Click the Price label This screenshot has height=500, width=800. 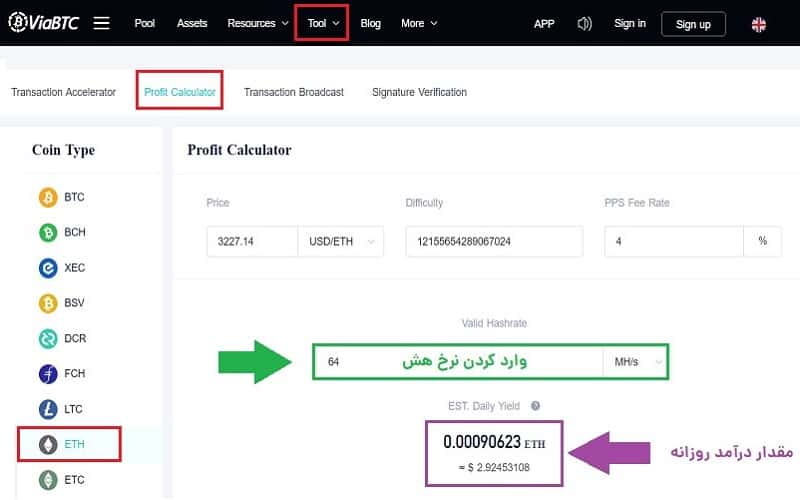pos(218,203)
